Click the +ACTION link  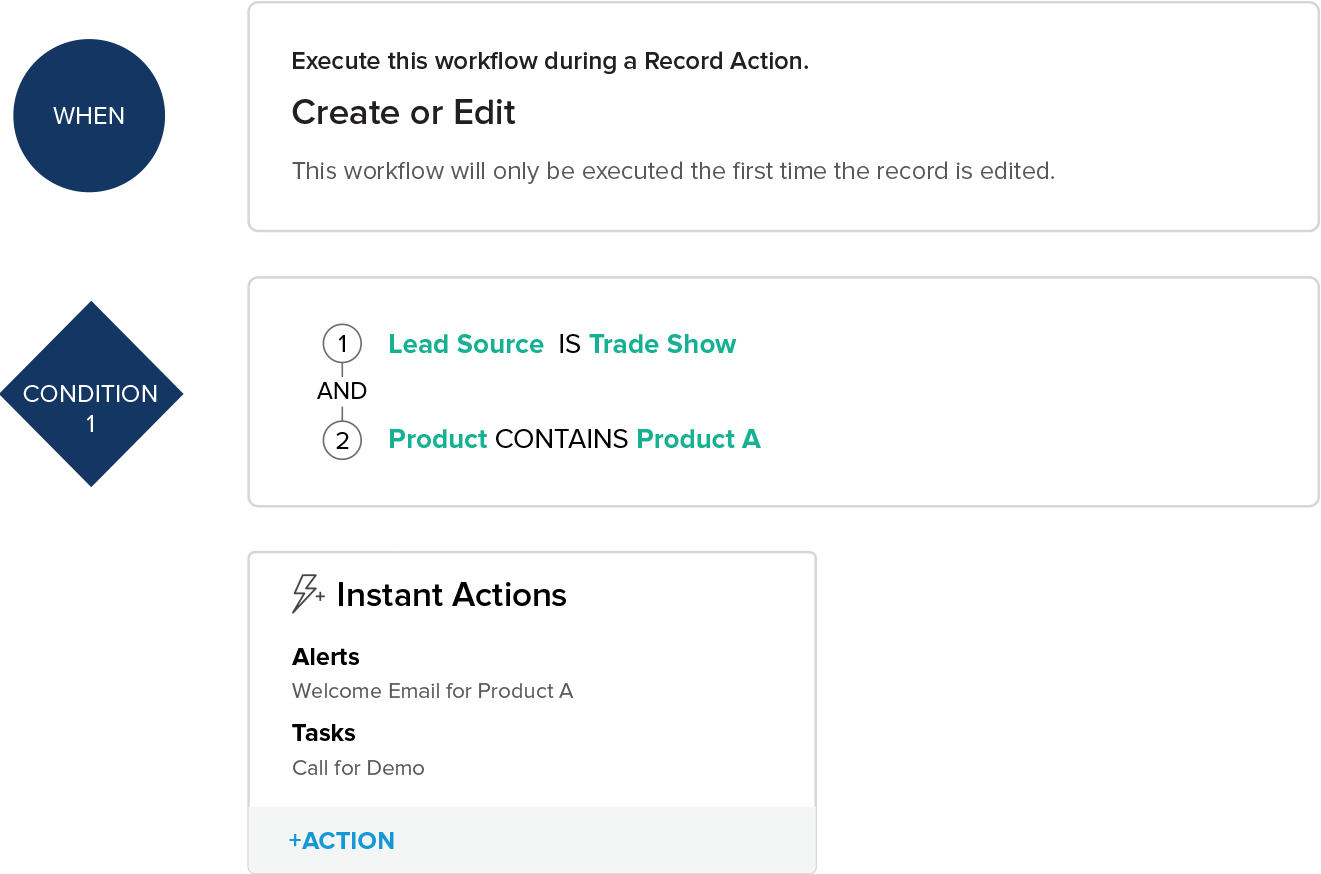(x=342, y=841)
